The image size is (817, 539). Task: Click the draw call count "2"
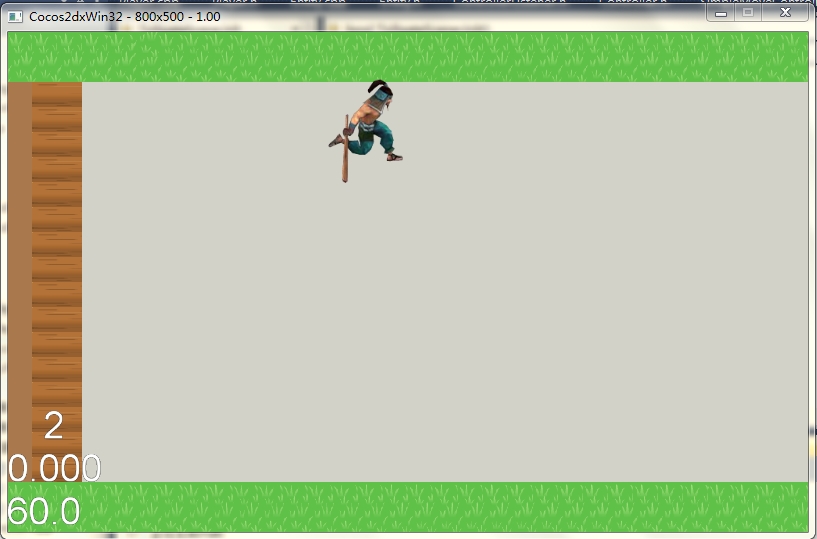click(54, 425)
